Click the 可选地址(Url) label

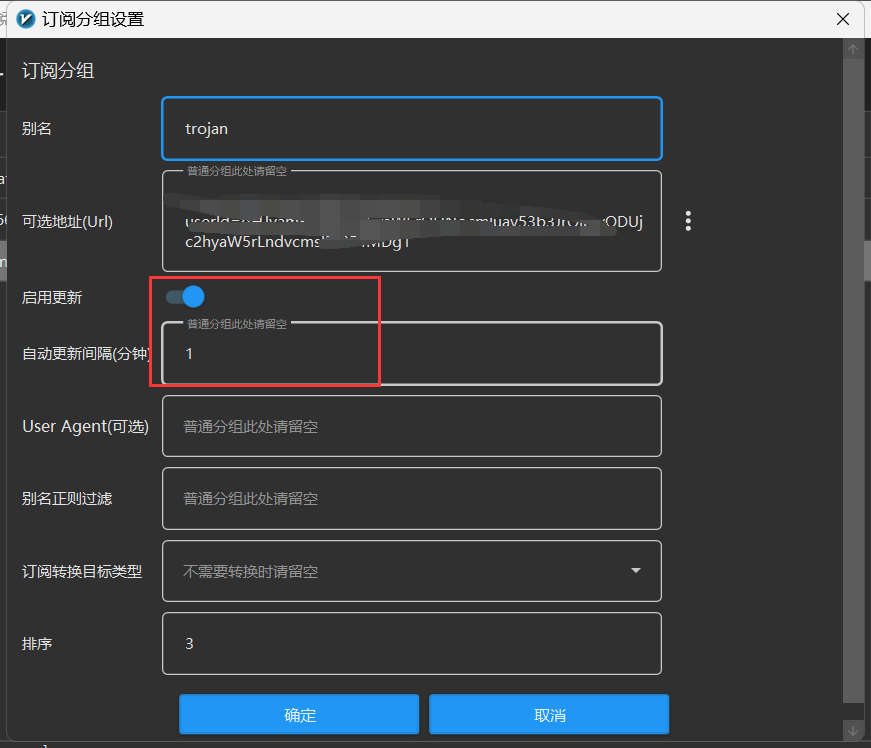(67, 222)
